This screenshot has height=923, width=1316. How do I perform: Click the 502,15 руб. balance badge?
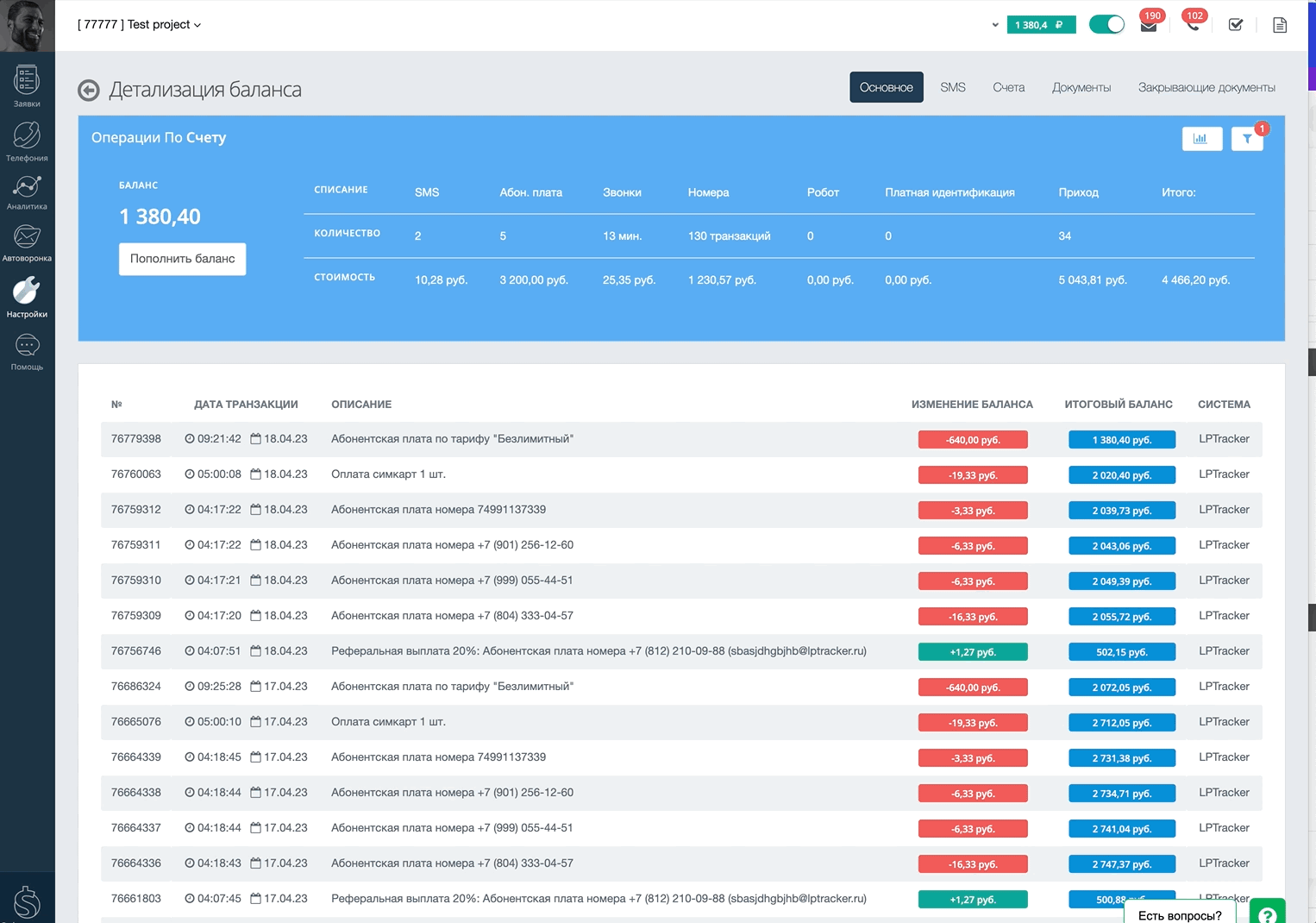pos(1122,652)
